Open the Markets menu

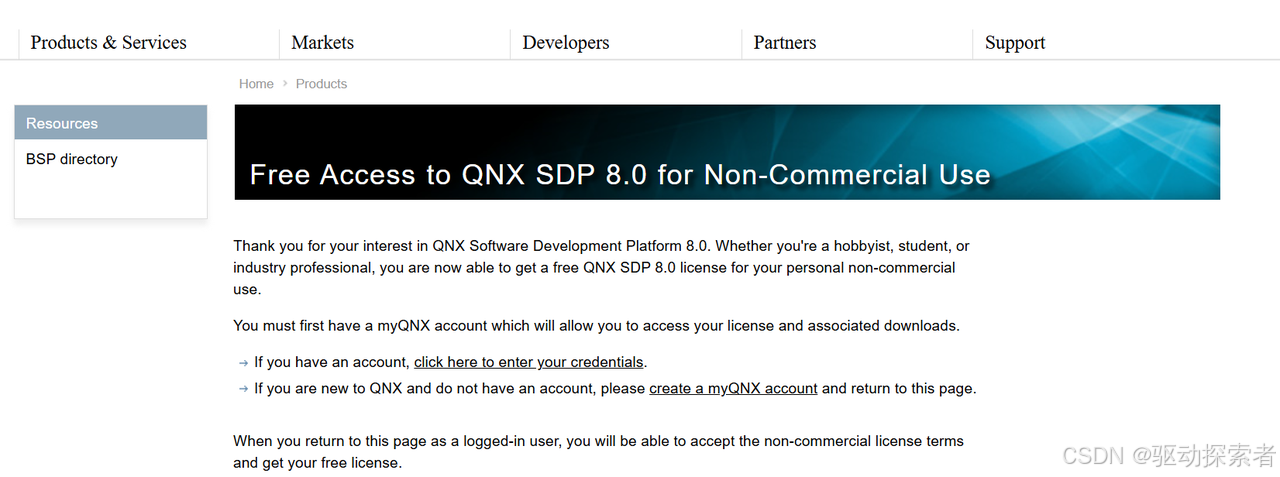[322, 43]
